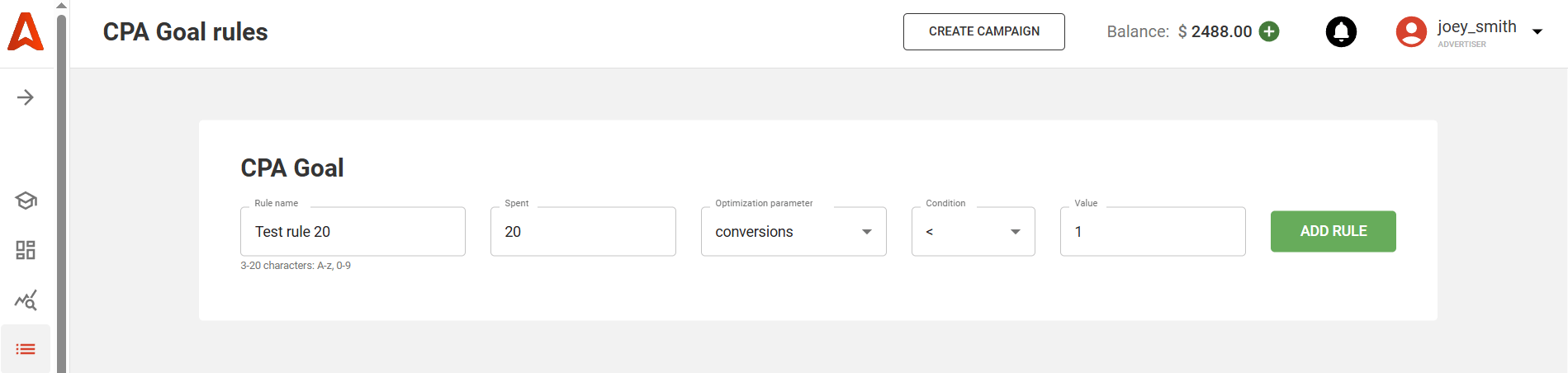Image resolution: width=1568 pixels, height=373 pixels.
Task: Select the red rules list icon
Action: point(26,349)
